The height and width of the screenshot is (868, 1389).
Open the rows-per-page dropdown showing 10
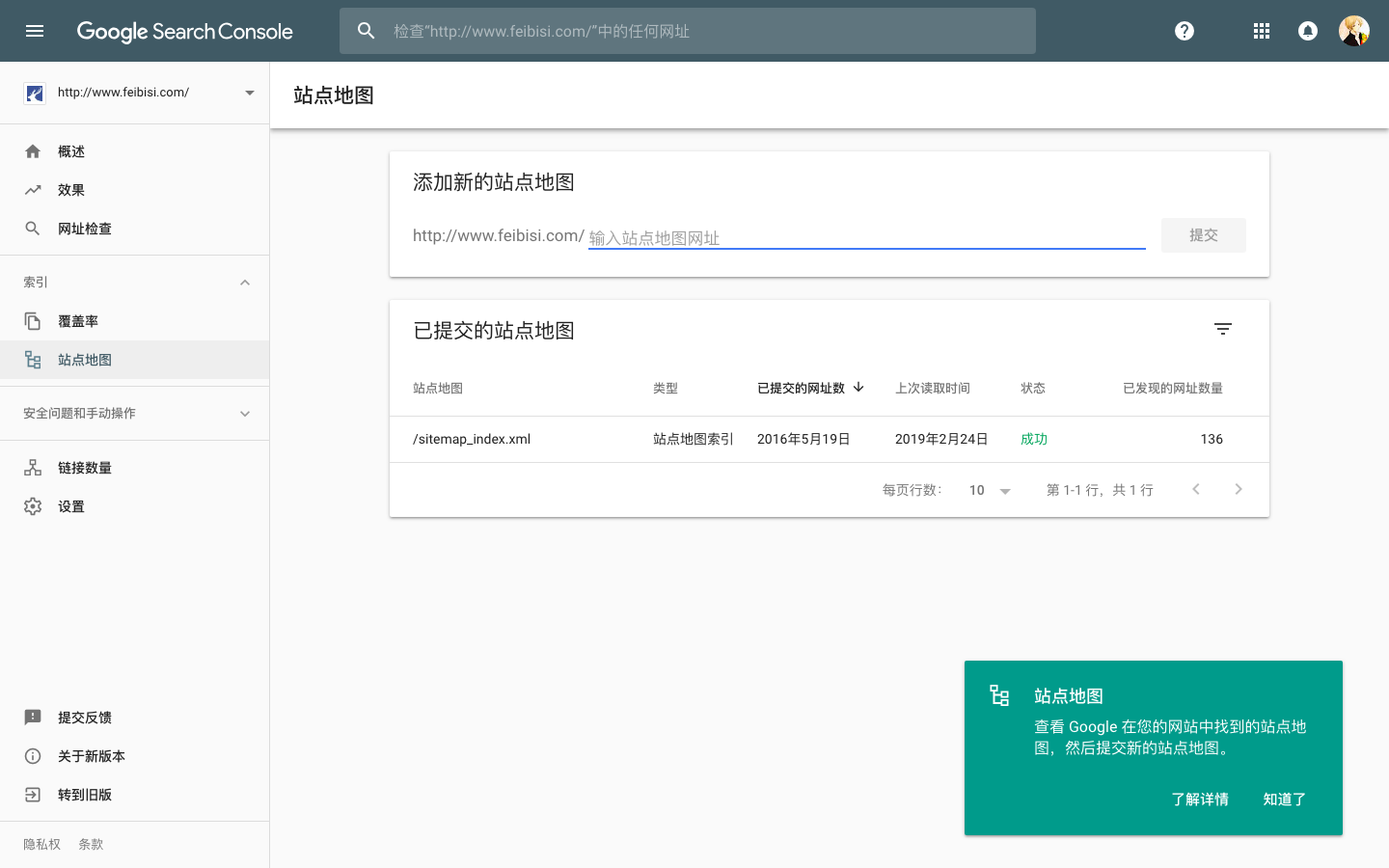click(990, 490)
